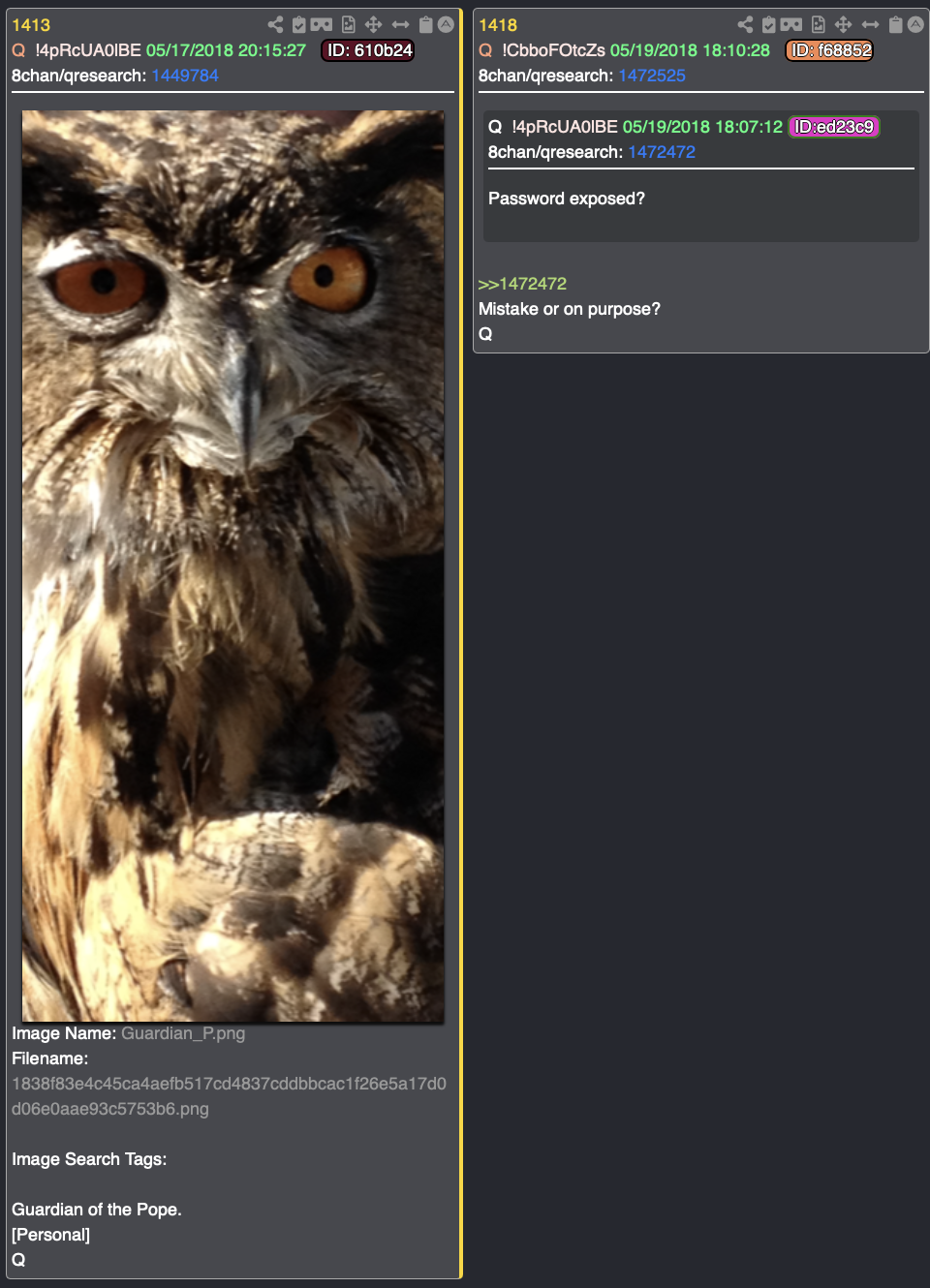Click the text "Mistake or on purpose?"
The width and height of the screenshot is (930, 1288).
pos(570,309)
